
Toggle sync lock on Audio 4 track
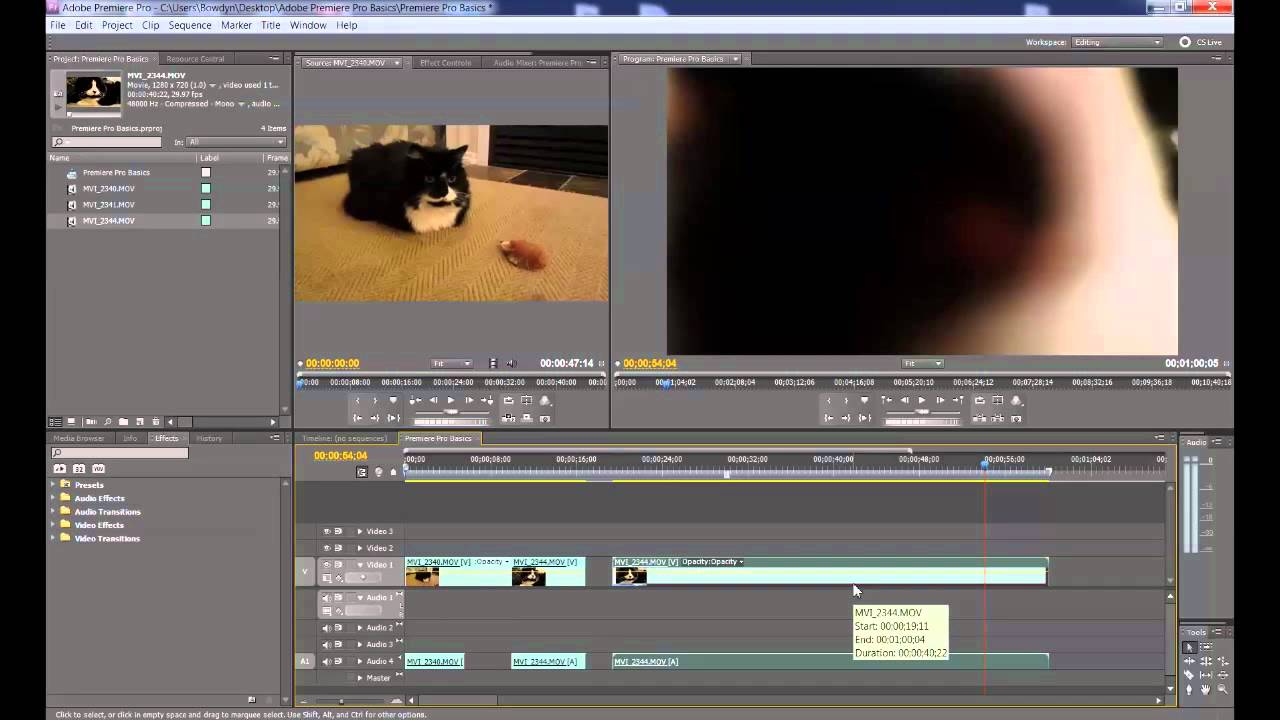(x=338, y=661)
